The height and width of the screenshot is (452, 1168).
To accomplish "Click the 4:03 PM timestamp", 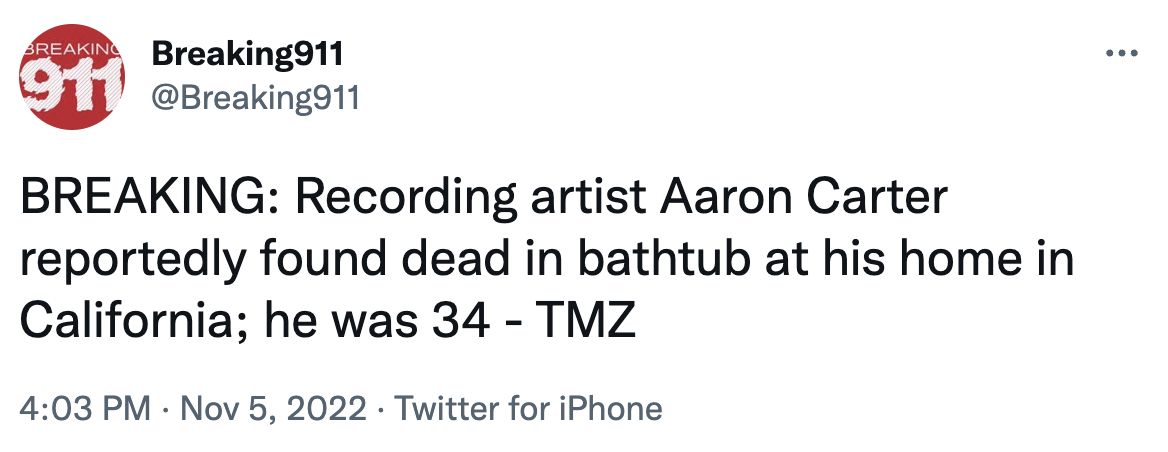I will coord(86,409).
